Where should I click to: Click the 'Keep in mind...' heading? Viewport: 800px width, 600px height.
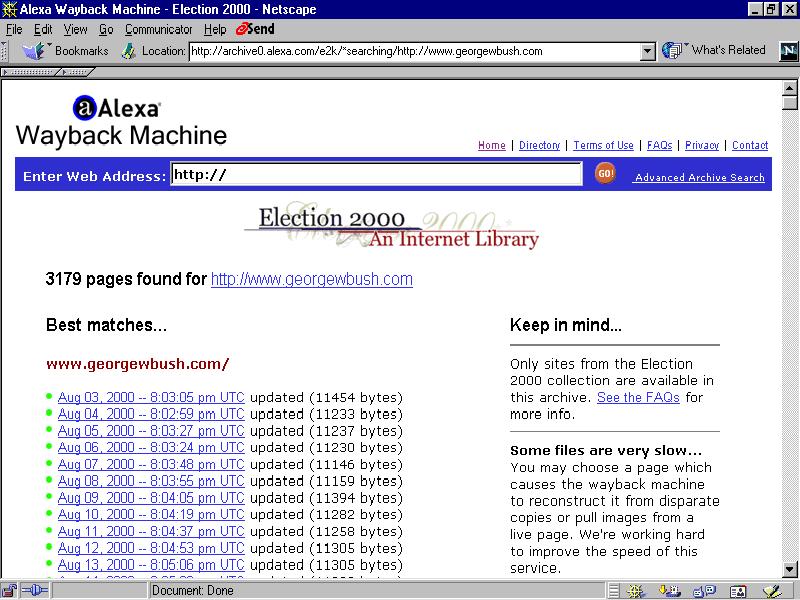pos(566,325)
